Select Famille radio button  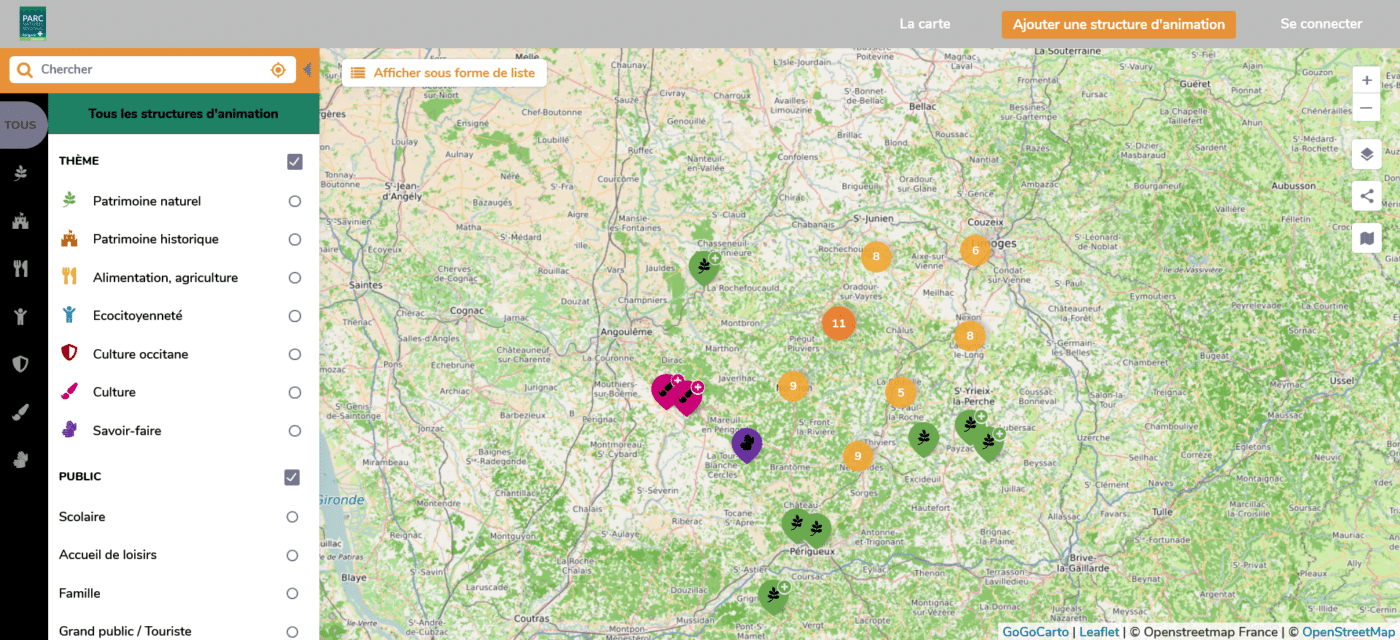pyautogui.click(x=292, y=594)
